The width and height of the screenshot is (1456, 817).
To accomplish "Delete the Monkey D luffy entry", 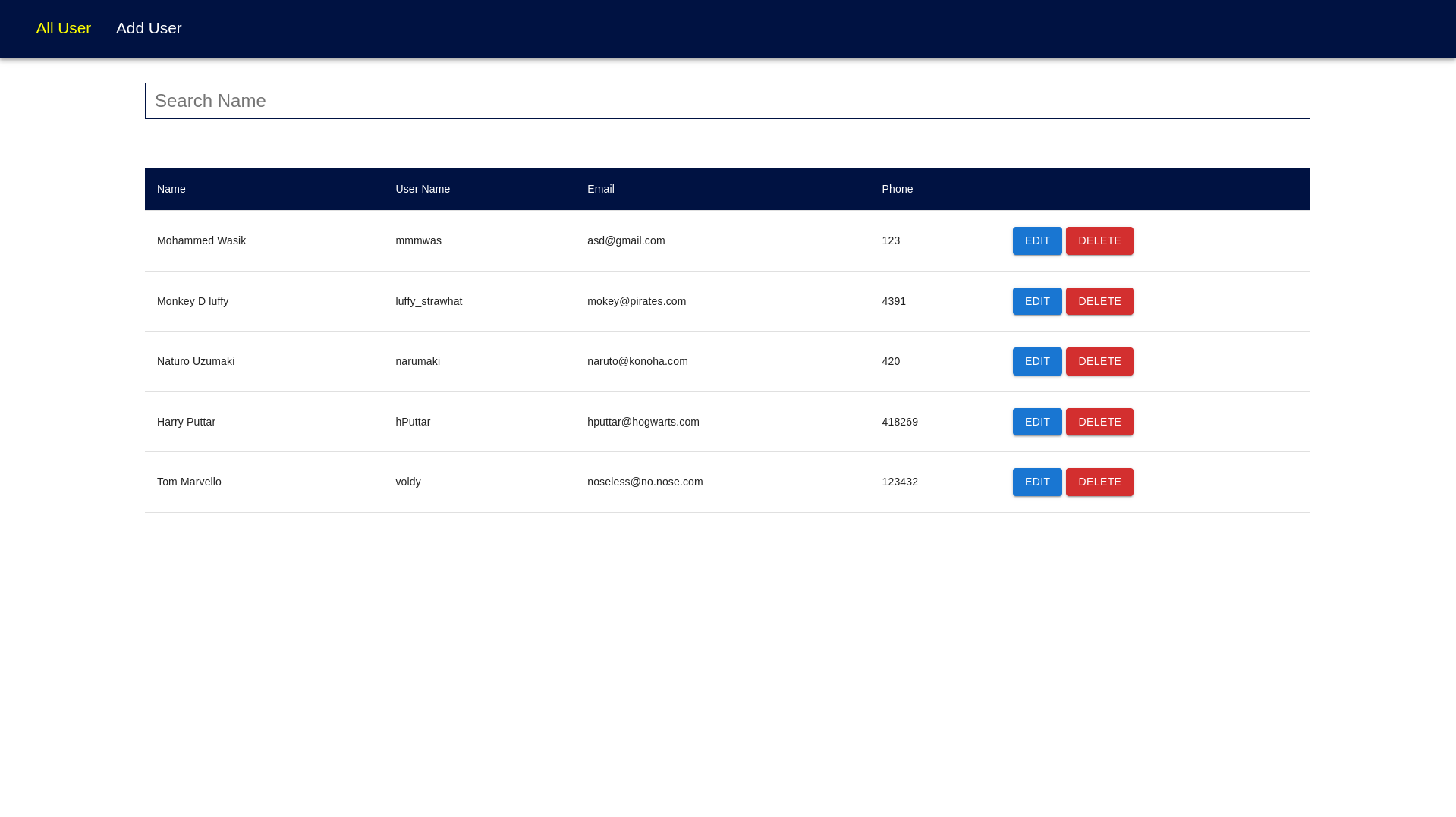I will [1099, 301].
